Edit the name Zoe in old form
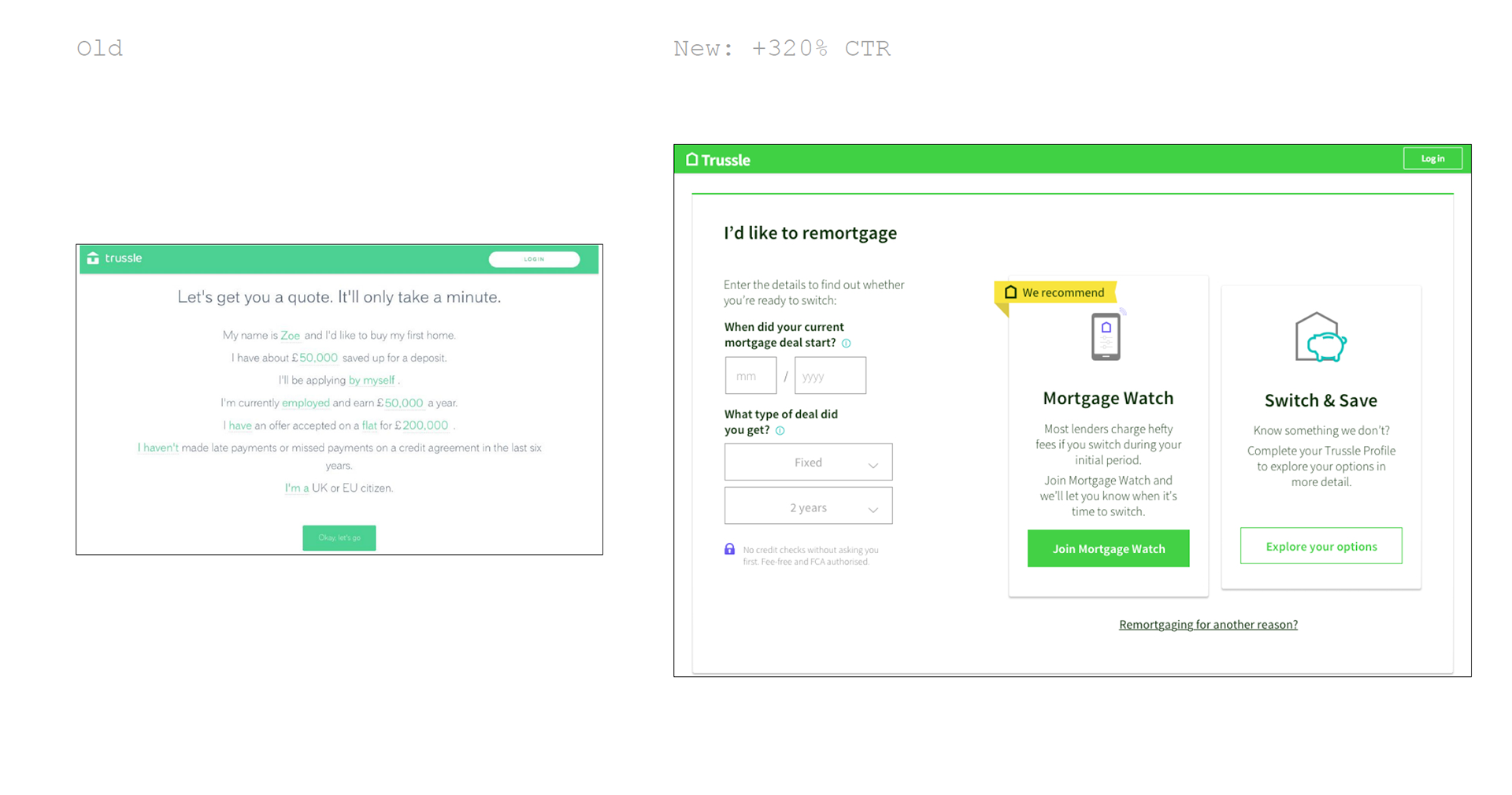Image resolution: width=1512 pixels, height=795 pixels. [x=291, y=336]
